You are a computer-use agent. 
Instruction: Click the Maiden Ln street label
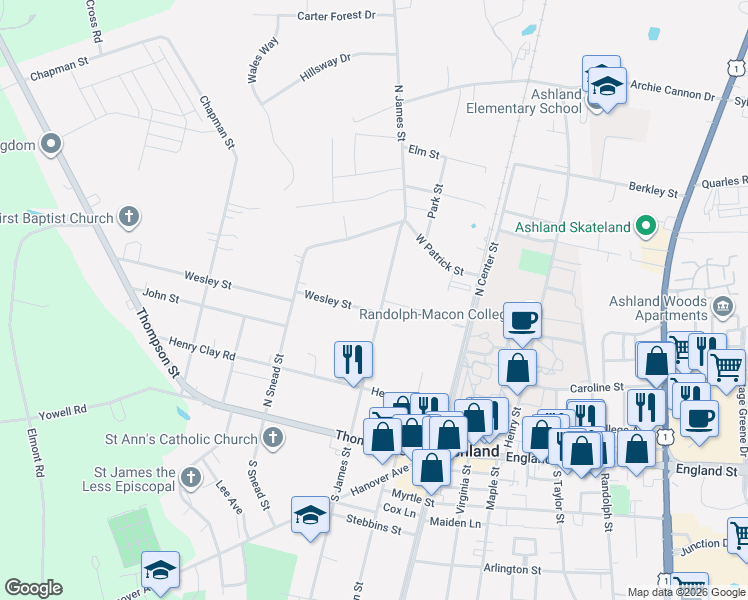[x=455, y=523]
